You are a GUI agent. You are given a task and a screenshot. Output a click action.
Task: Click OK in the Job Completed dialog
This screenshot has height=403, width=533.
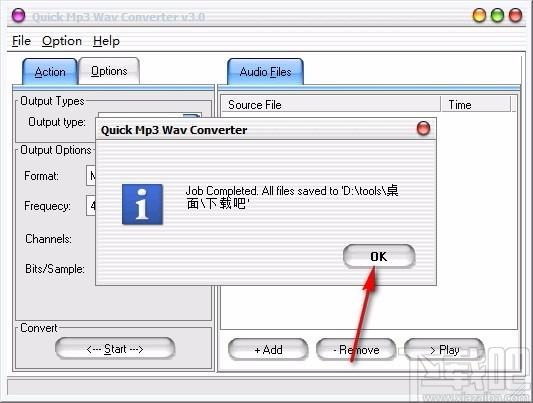tap(379, 256)
